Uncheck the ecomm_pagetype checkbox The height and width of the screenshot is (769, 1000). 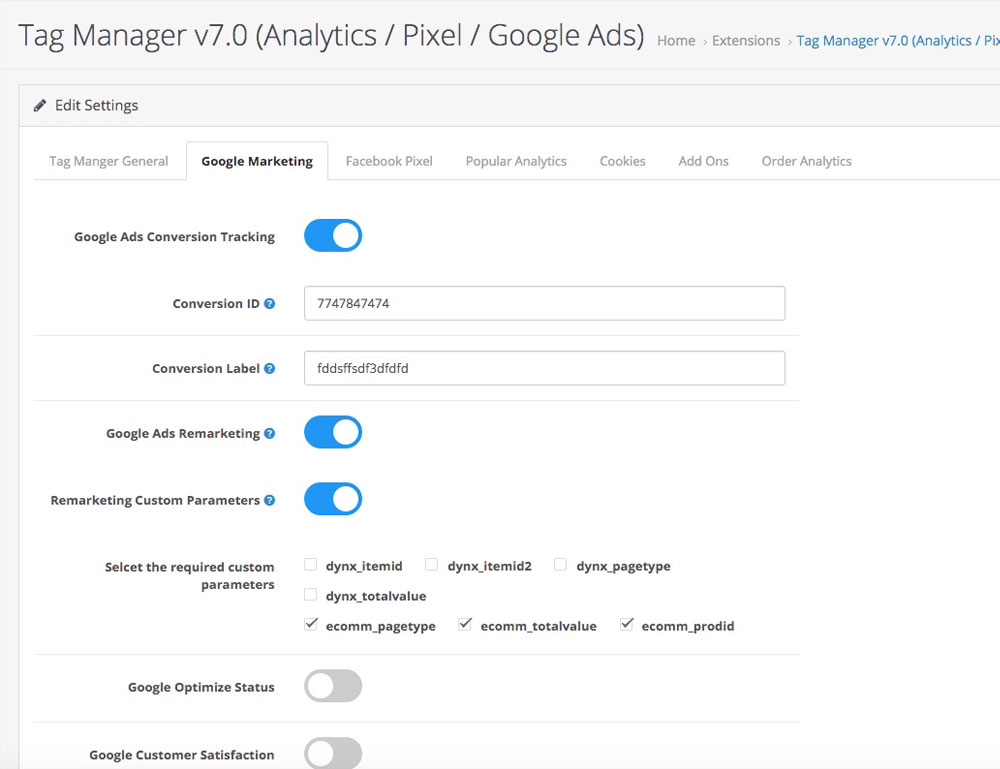click(311, 624)
